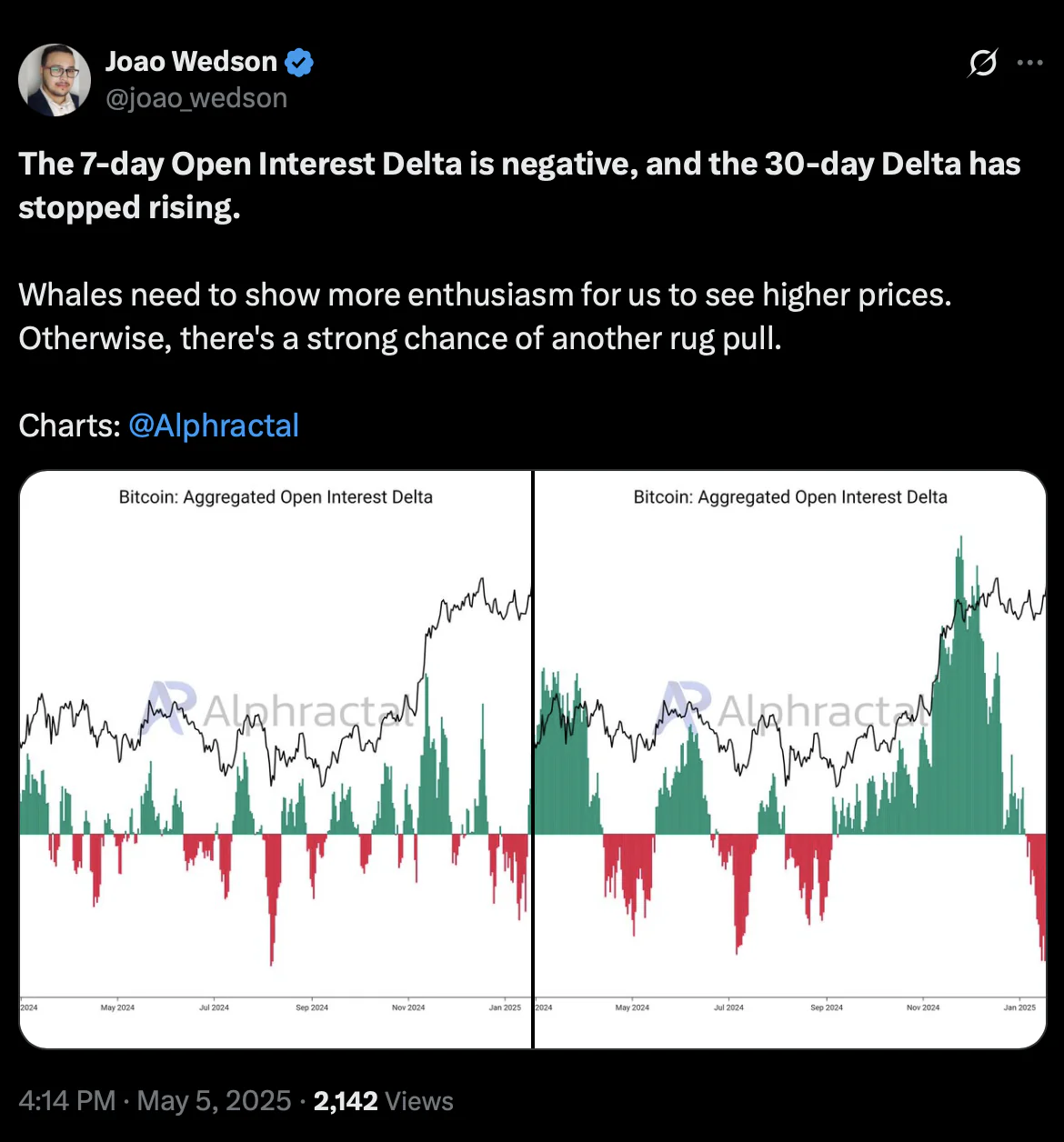This screenshot has height=1142, width=1064.
Task: Click the Jan 2025 label on right chart axis
Action: (1019, 1007)
